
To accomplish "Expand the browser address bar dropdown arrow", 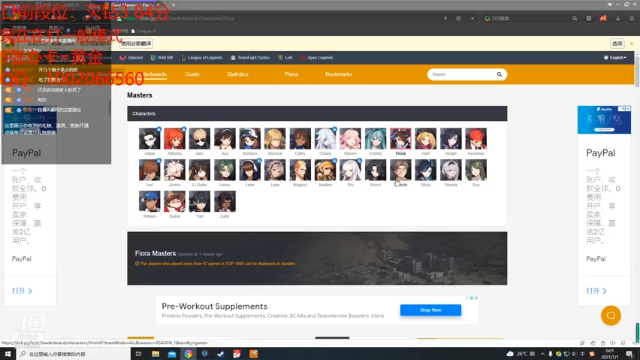I will 472,18.
